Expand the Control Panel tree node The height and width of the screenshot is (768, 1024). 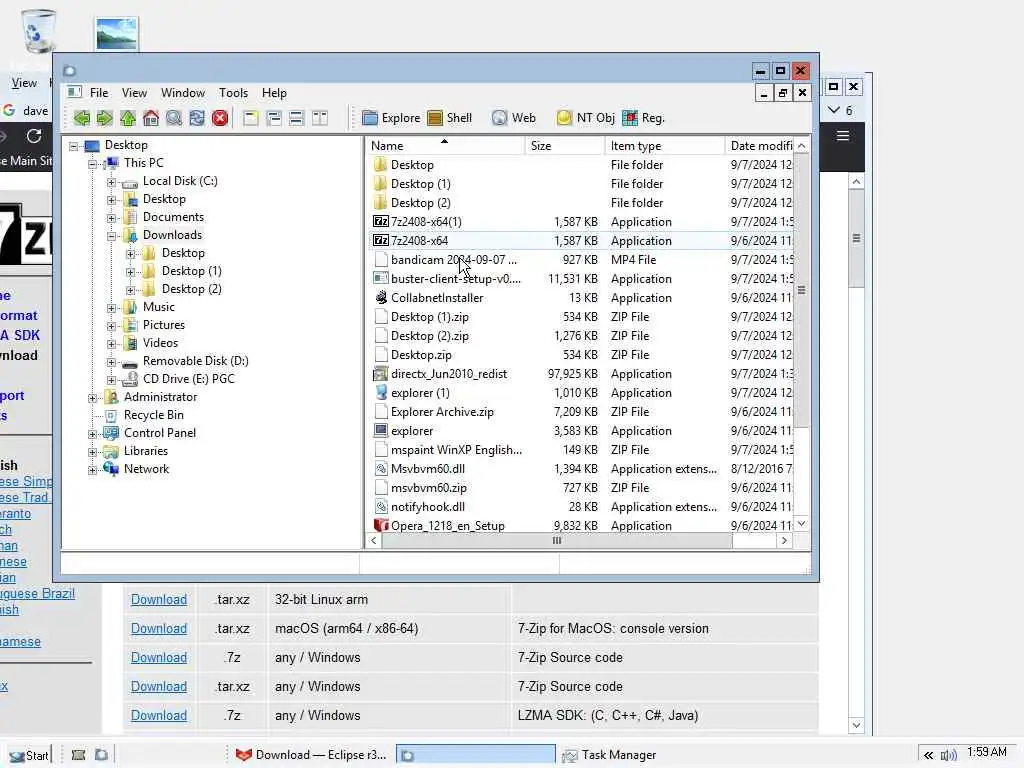tap(93, 434)
